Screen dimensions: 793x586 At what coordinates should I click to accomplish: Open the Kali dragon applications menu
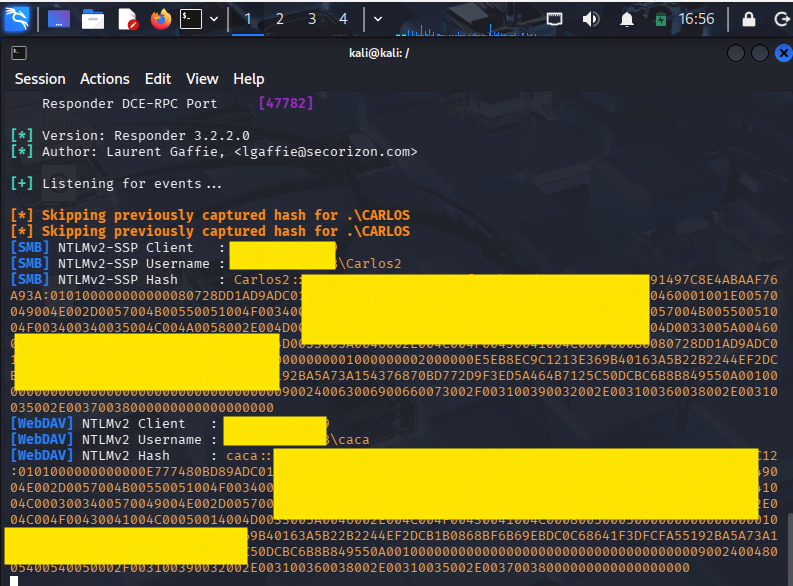click(x=17, y=19)
